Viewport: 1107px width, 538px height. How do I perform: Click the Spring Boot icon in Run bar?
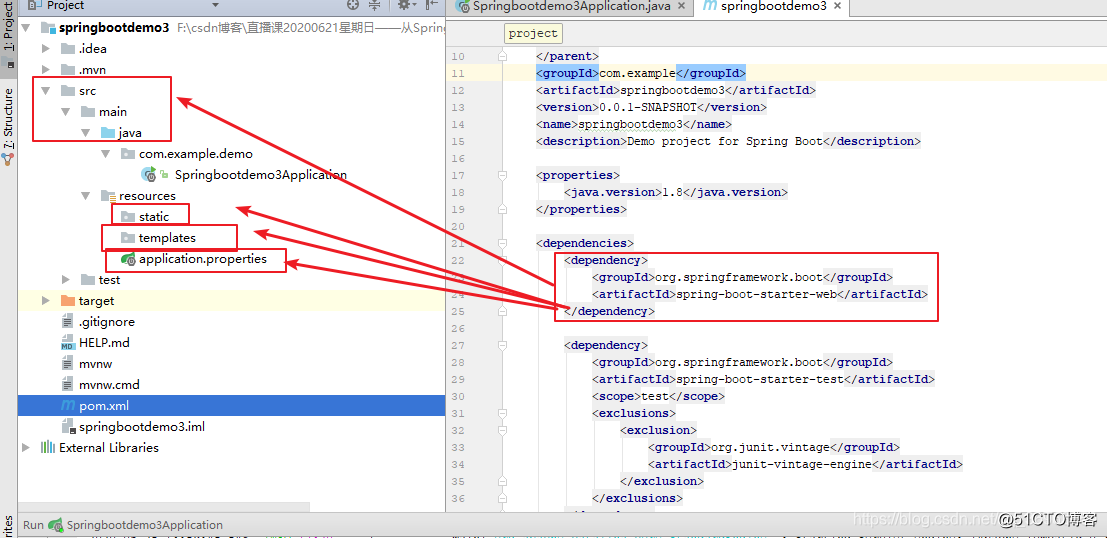(54, 525)
